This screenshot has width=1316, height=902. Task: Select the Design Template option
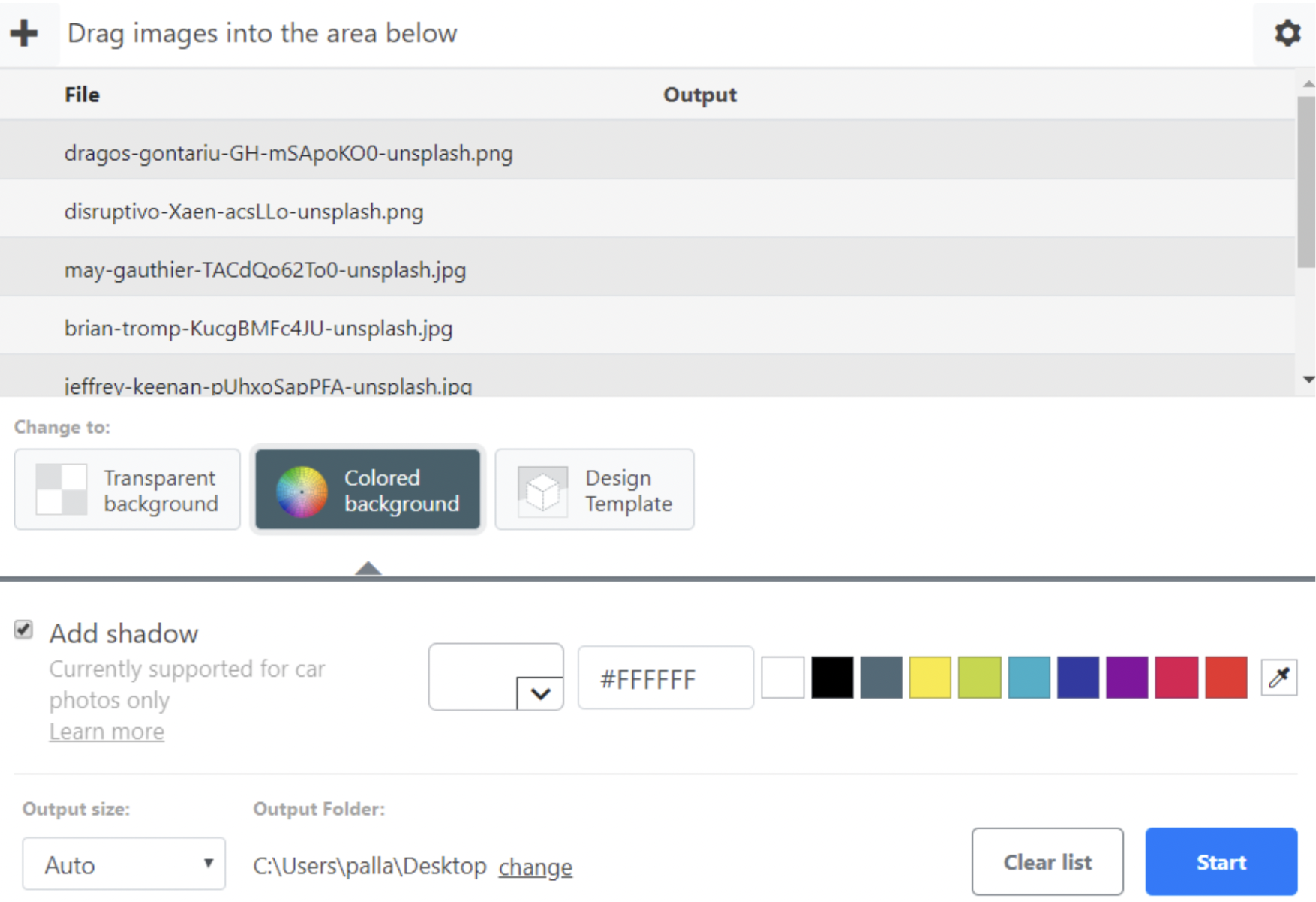click(594, 490)
